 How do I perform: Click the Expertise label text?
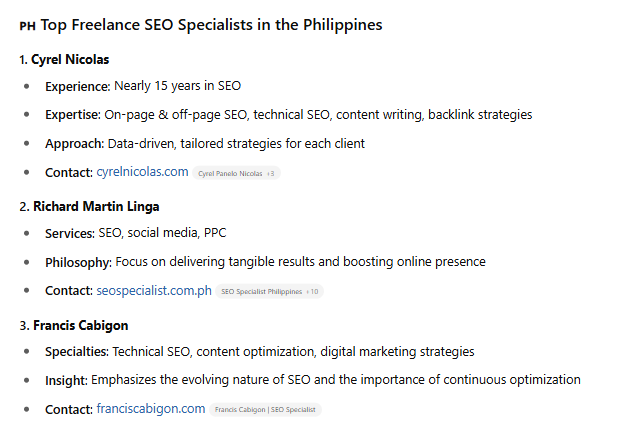73,115
